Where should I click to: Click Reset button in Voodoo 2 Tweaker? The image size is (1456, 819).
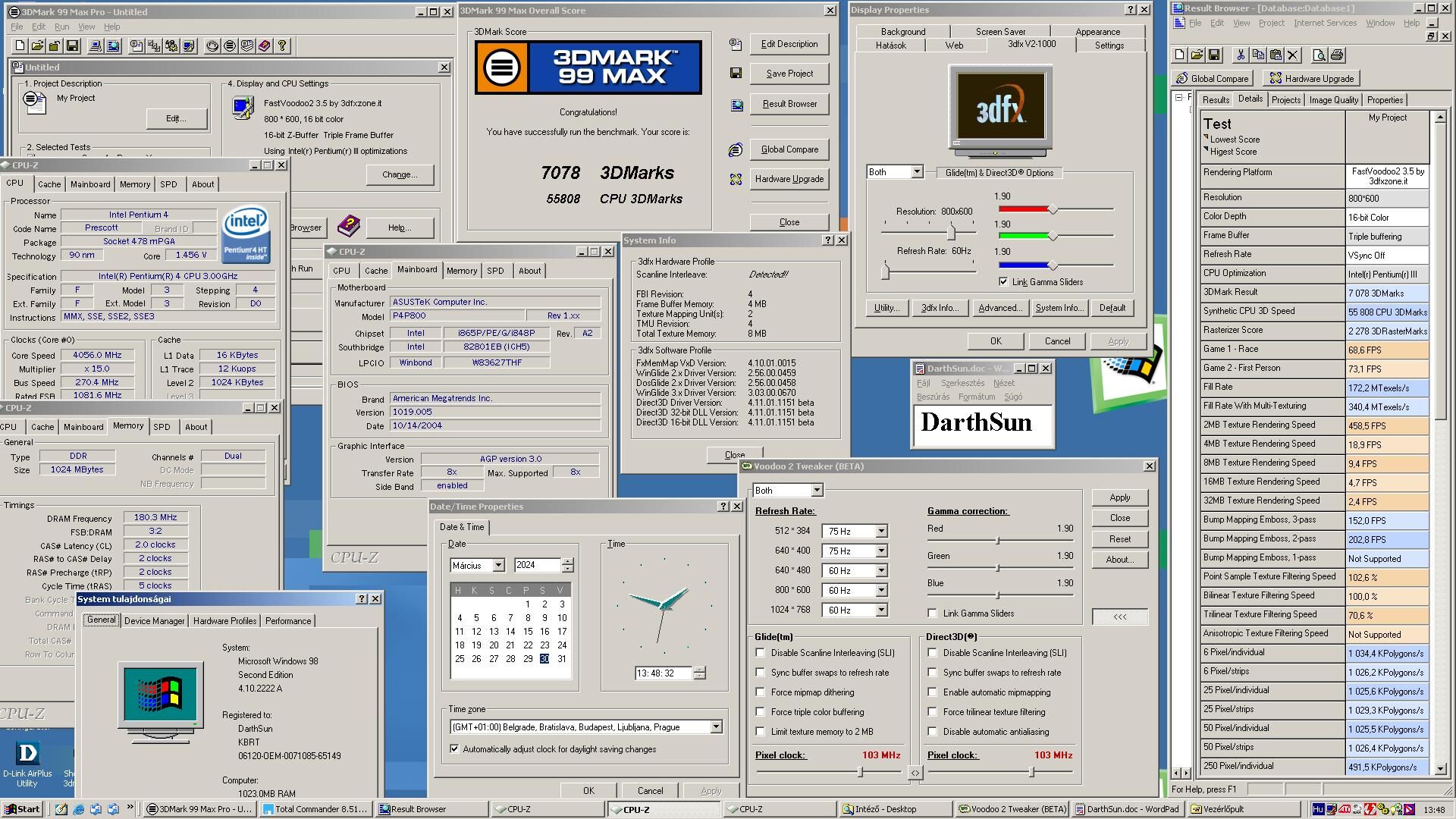point(1120,539)
